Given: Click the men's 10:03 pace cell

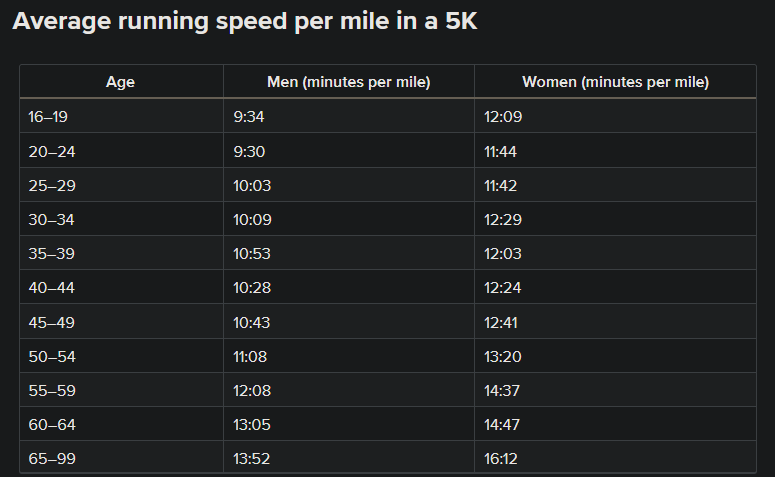Looking at the screenshot, I should pos(252,185).
